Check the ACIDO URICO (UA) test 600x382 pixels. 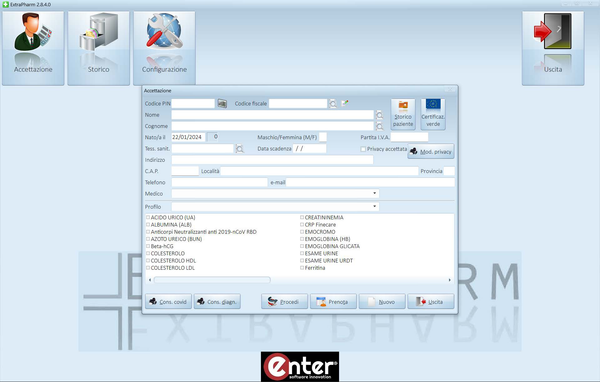point(148,217)
